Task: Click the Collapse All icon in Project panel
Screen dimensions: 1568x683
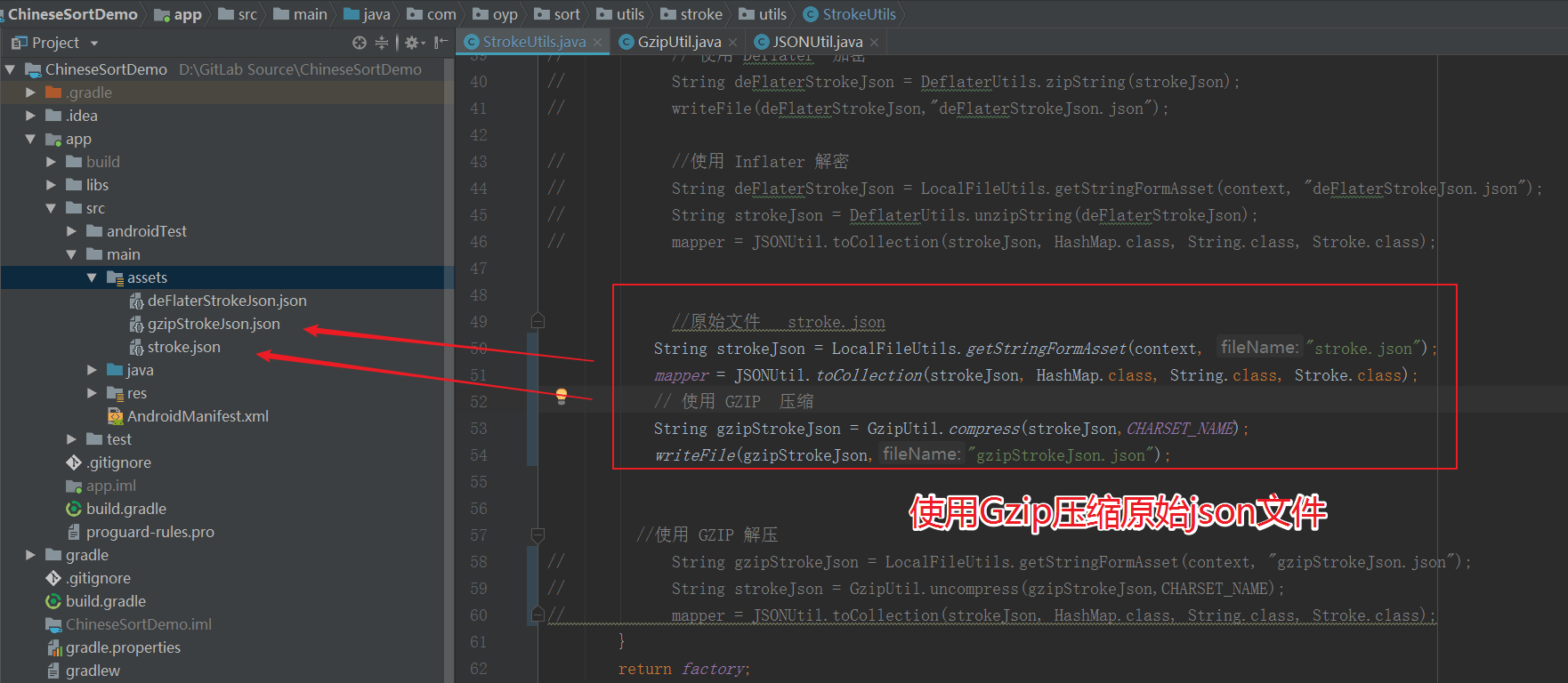Action: click(x=382, y=43)
